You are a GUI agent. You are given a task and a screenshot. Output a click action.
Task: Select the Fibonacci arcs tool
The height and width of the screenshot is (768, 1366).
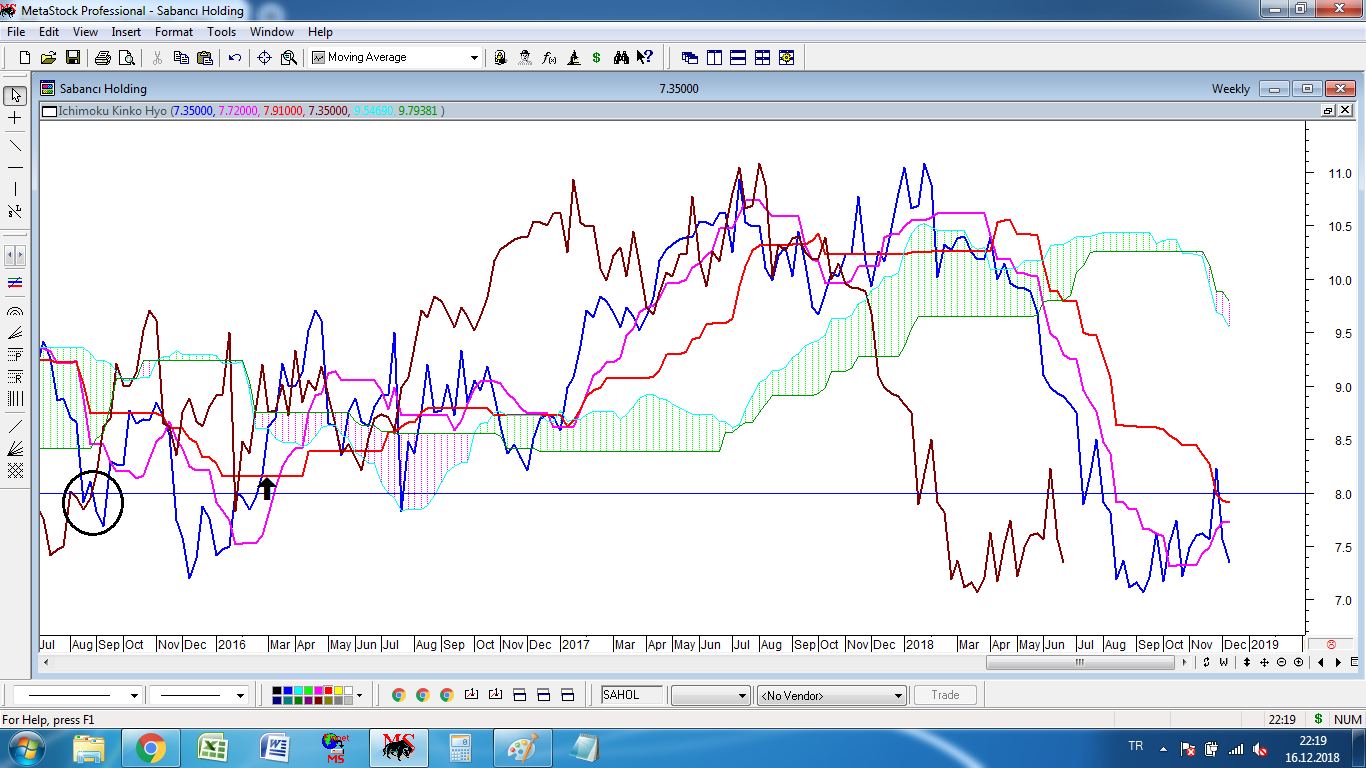(15, 311)
